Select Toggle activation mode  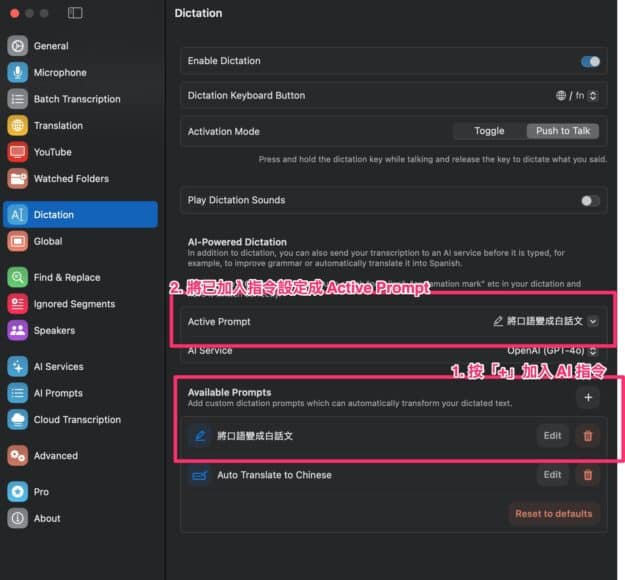pos(489,131)
